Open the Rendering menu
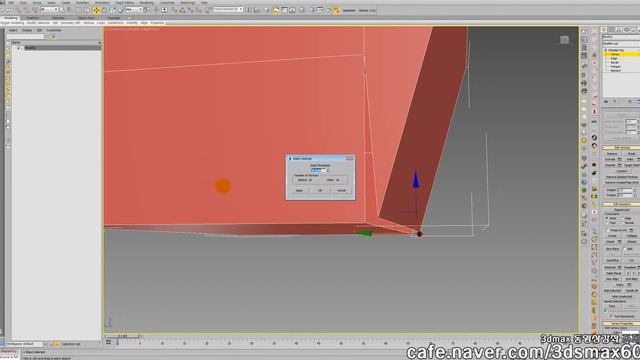Image resolution: width=640 pixels, height=360 pixels. point(147,2)
